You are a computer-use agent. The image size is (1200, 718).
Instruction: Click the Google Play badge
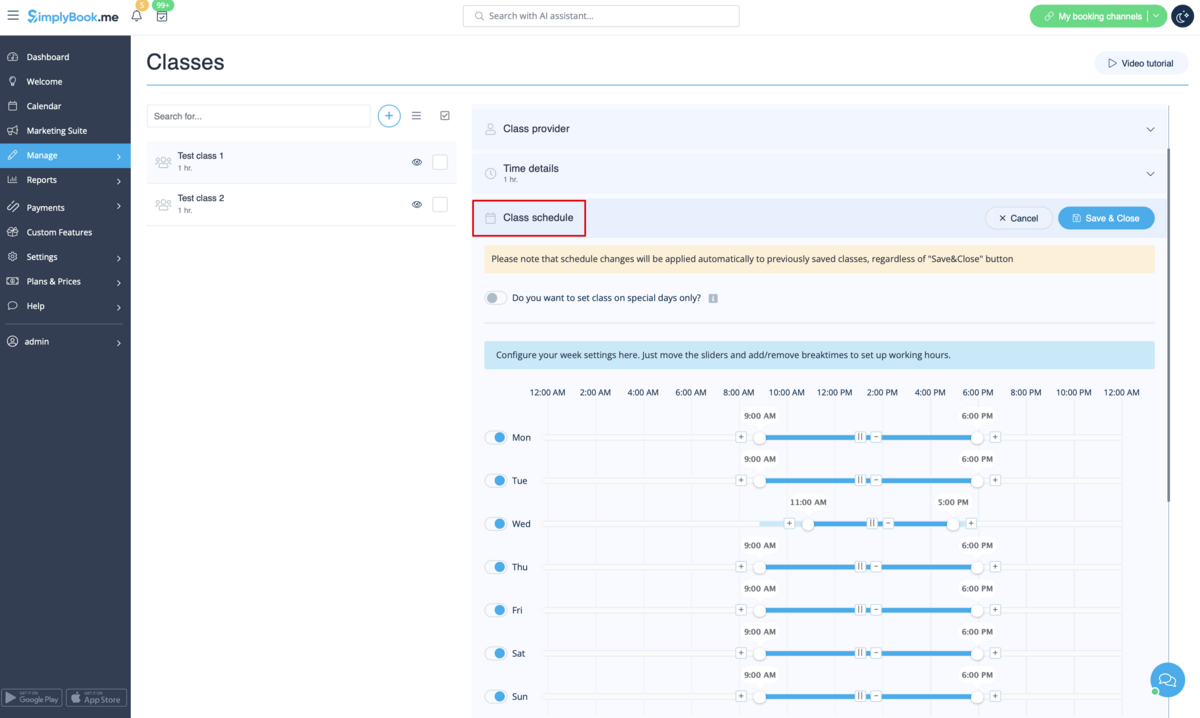[32, 698]
